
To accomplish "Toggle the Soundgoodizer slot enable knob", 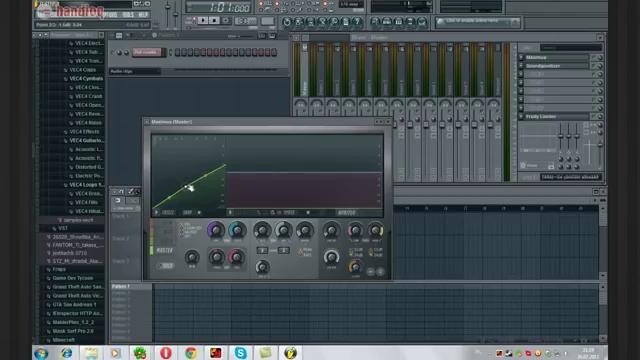I will point(599,66).
